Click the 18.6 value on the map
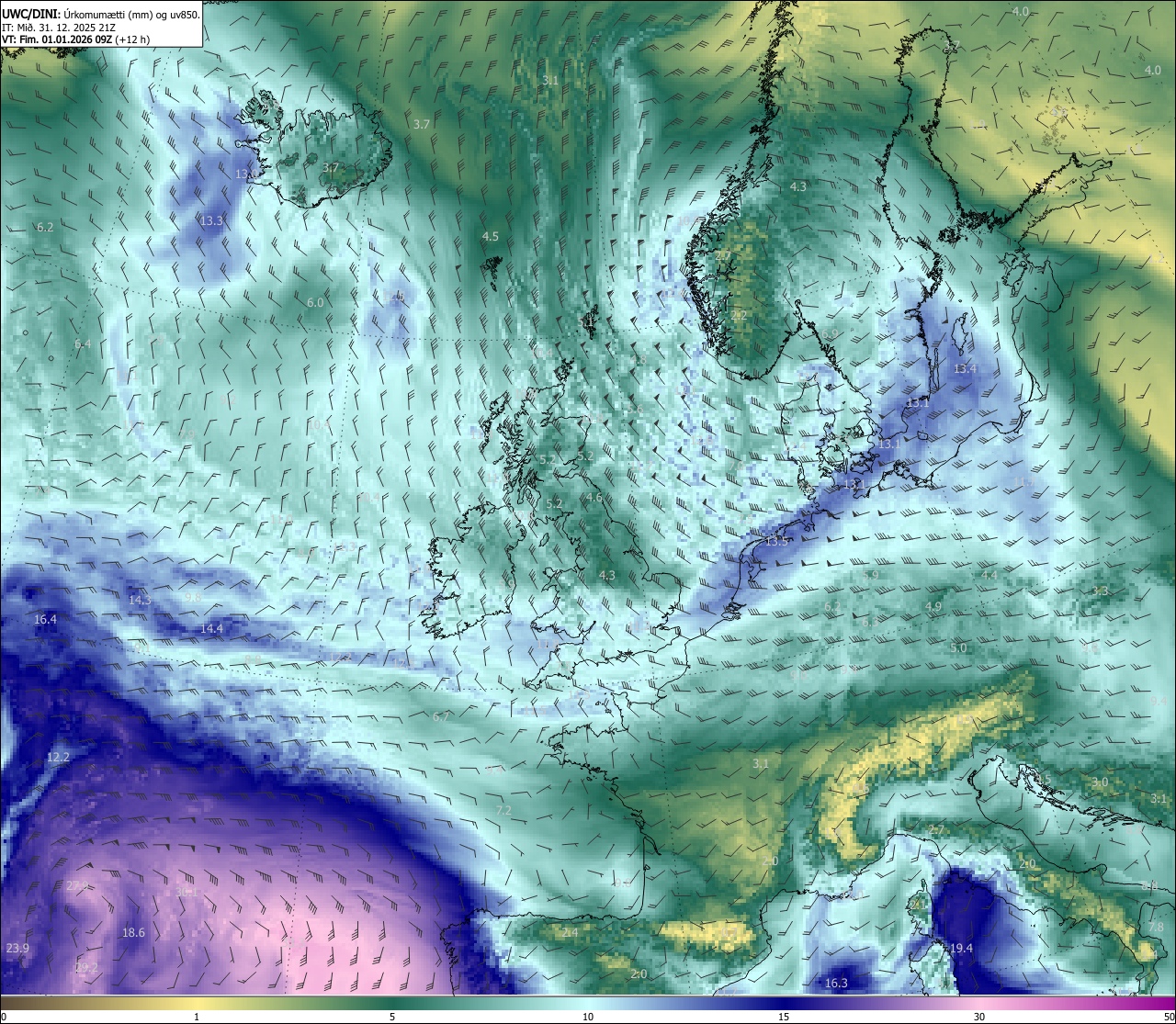The image size is (1176, 1024). click(133, 932)
